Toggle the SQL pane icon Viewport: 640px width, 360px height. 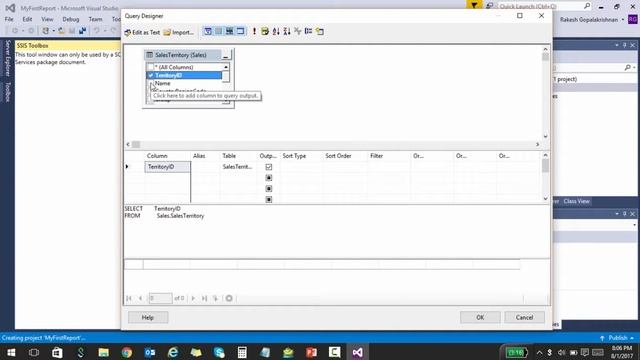(x=229, y=31)
